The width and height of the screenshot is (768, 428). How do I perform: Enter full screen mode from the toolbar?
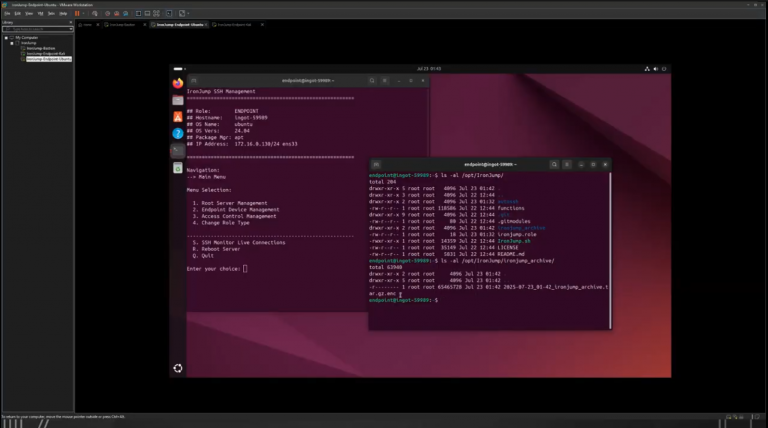(x=156, y=13)
